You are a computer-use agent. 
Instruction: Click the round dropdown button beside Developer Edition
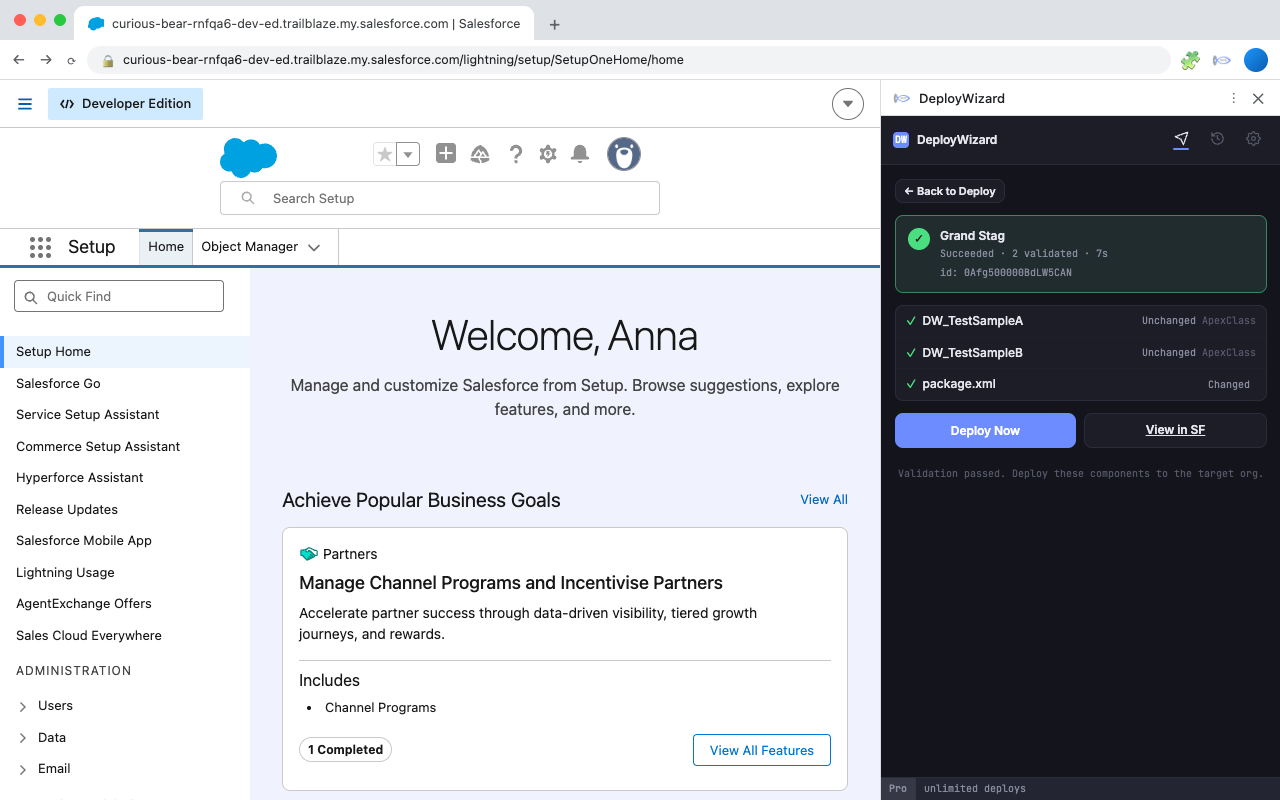point(848,104)
